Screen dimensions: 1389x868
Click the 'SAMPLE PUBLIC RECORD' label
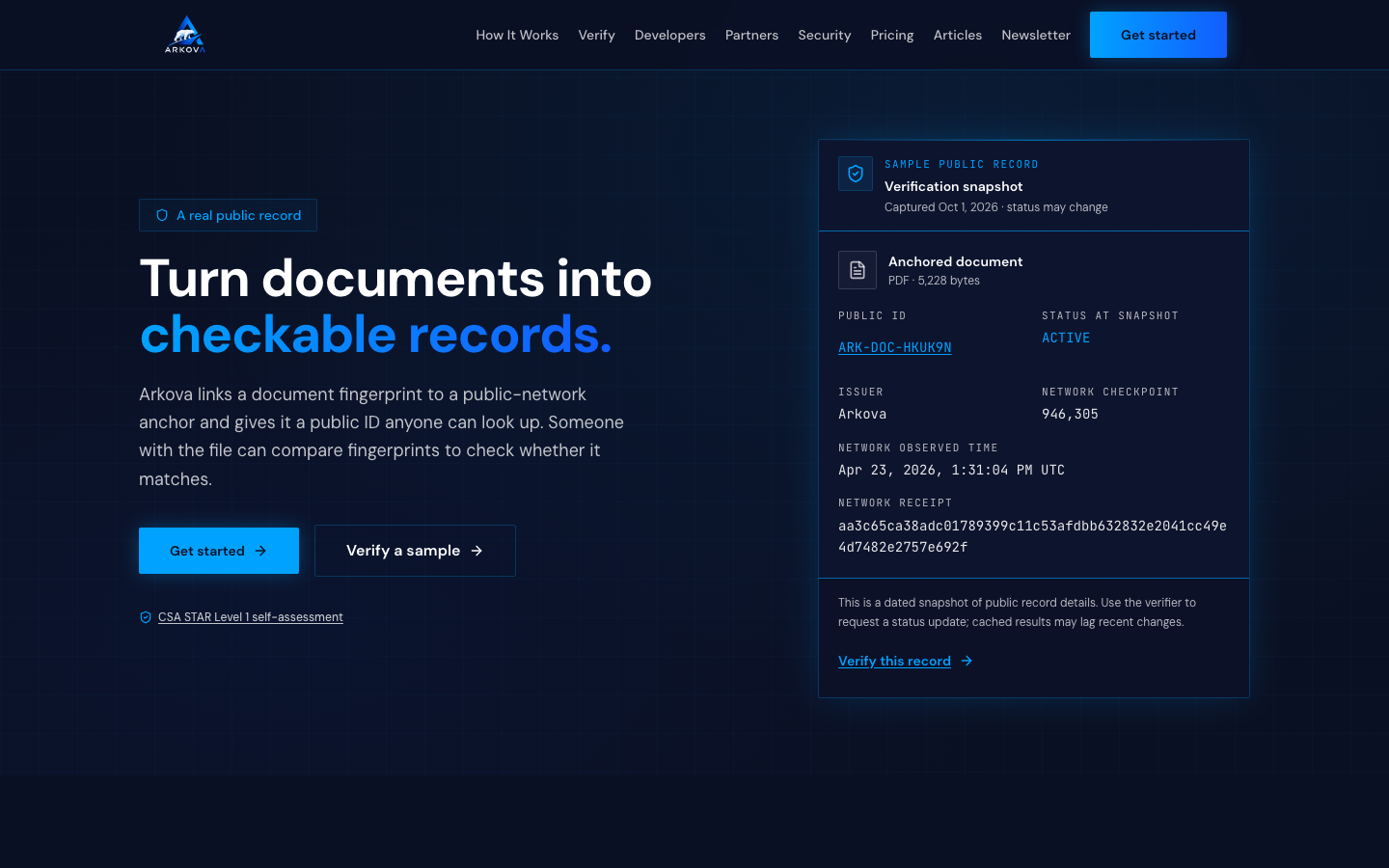[x=962, y=164]
